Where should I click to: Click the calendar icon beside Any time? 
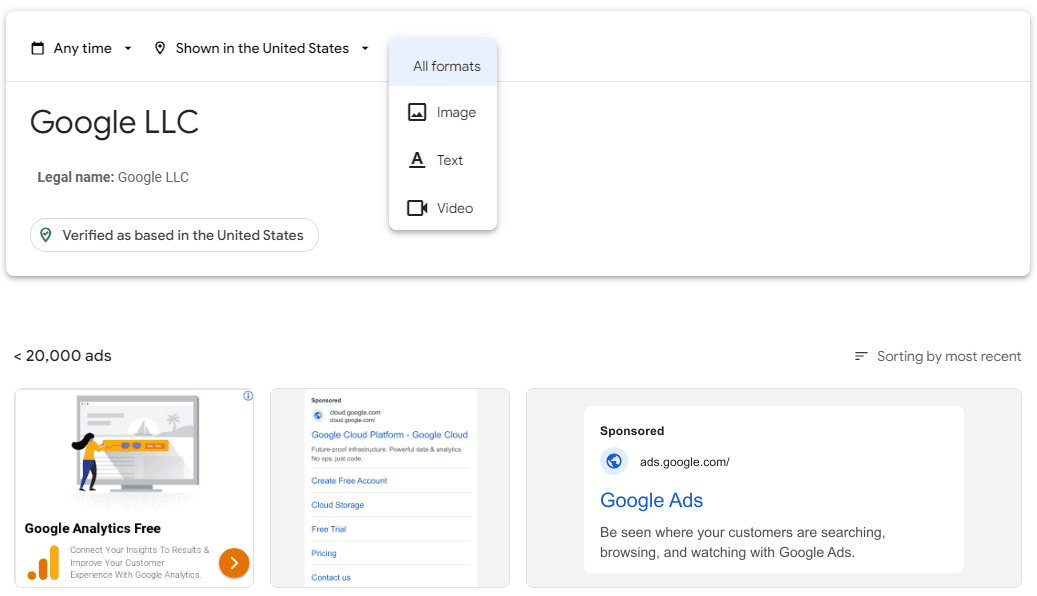(x=38, y=48)
